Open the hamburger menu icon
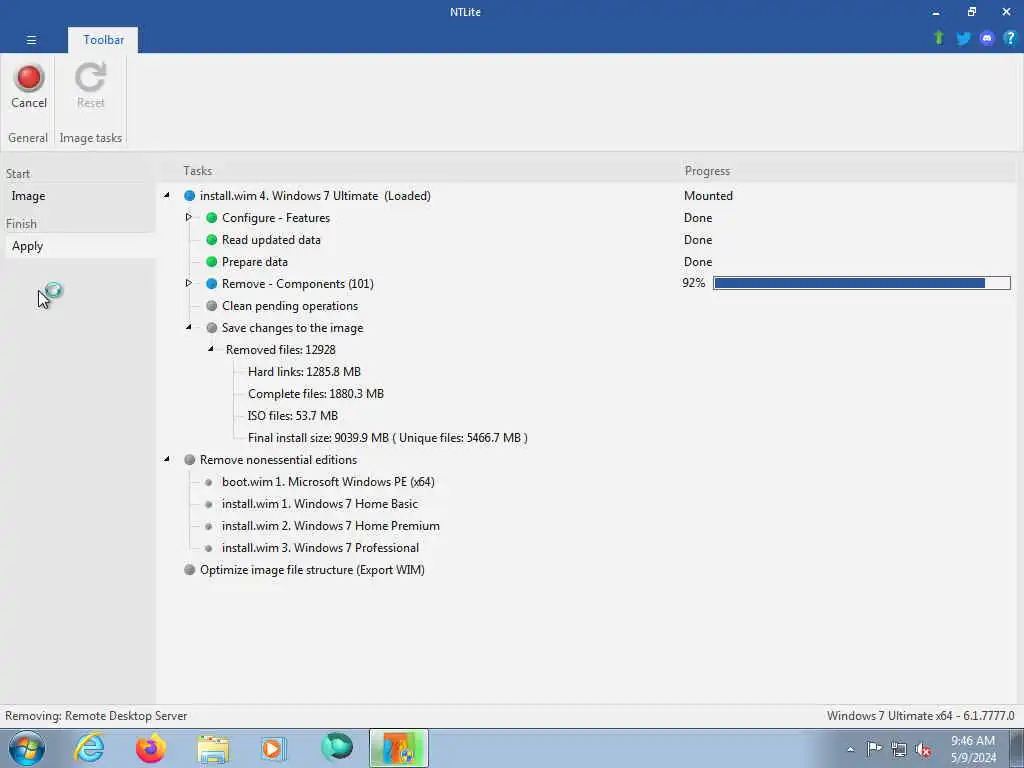Viewport: 1024px width, 768px height. 31,40
